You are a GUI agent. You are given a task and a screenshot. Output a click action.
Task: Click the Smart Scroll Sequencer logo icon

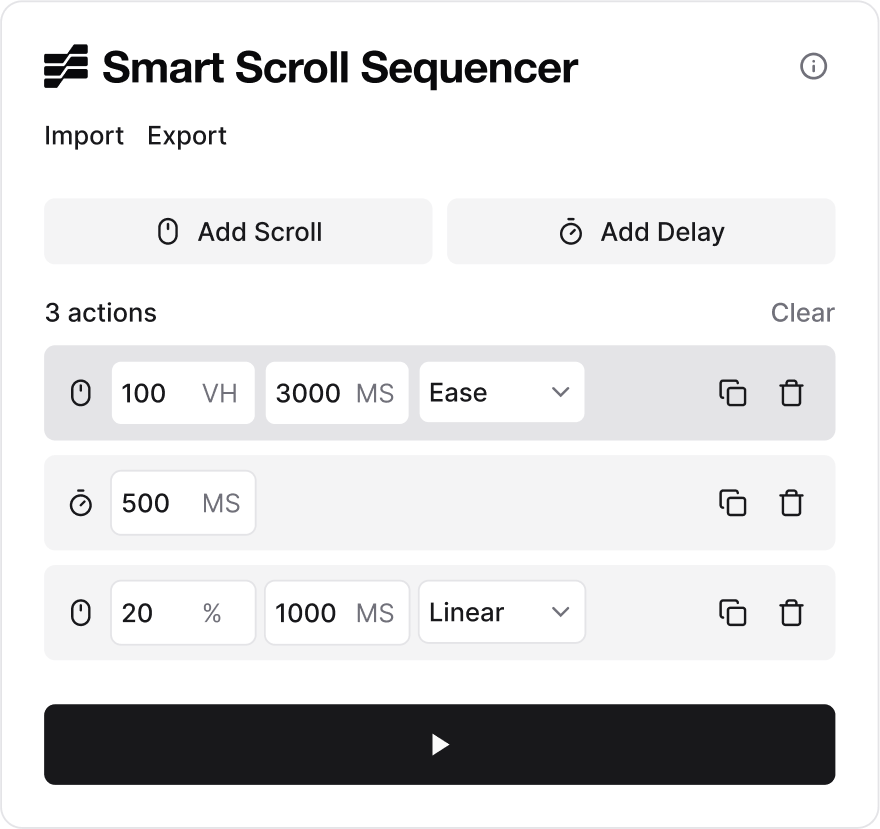click(x=66, y=67)
